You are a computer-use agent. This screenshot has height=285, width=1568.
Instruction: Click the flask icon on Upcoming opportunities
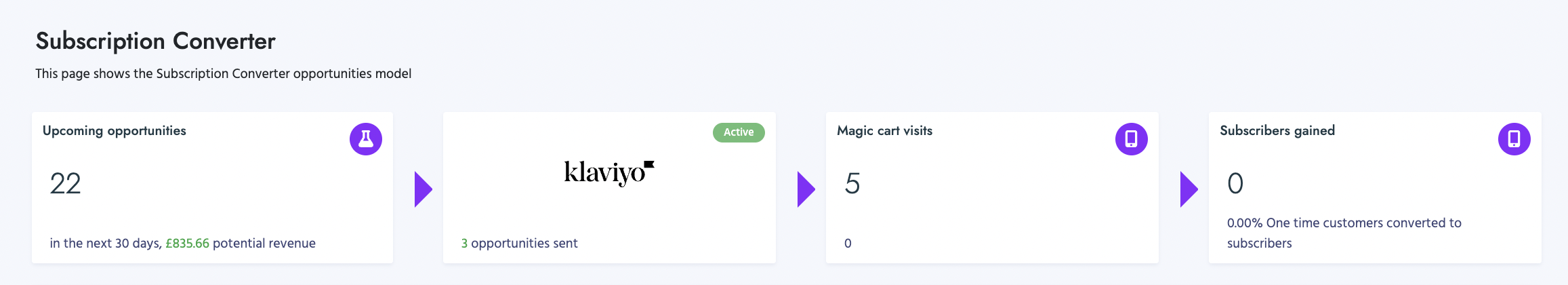[x=366, y=139]
